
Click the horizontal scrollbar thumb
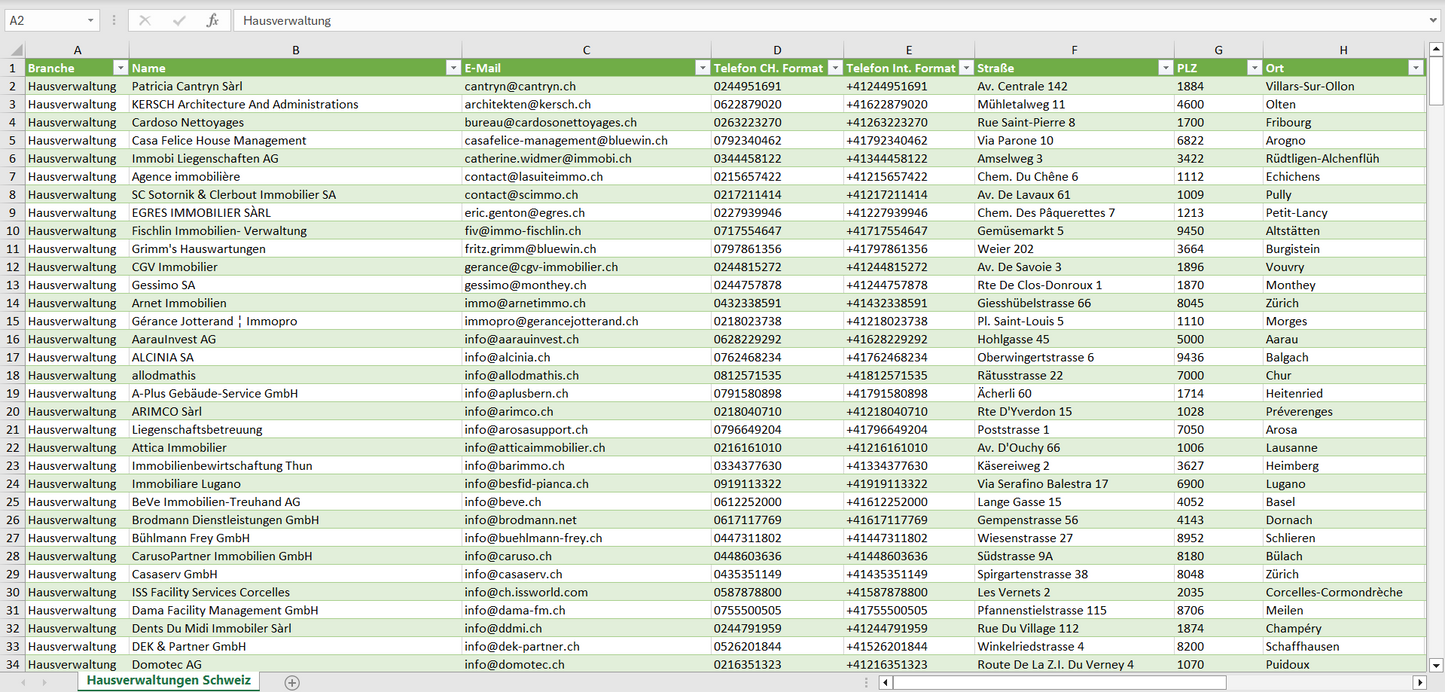click(x=1059, y=682)
